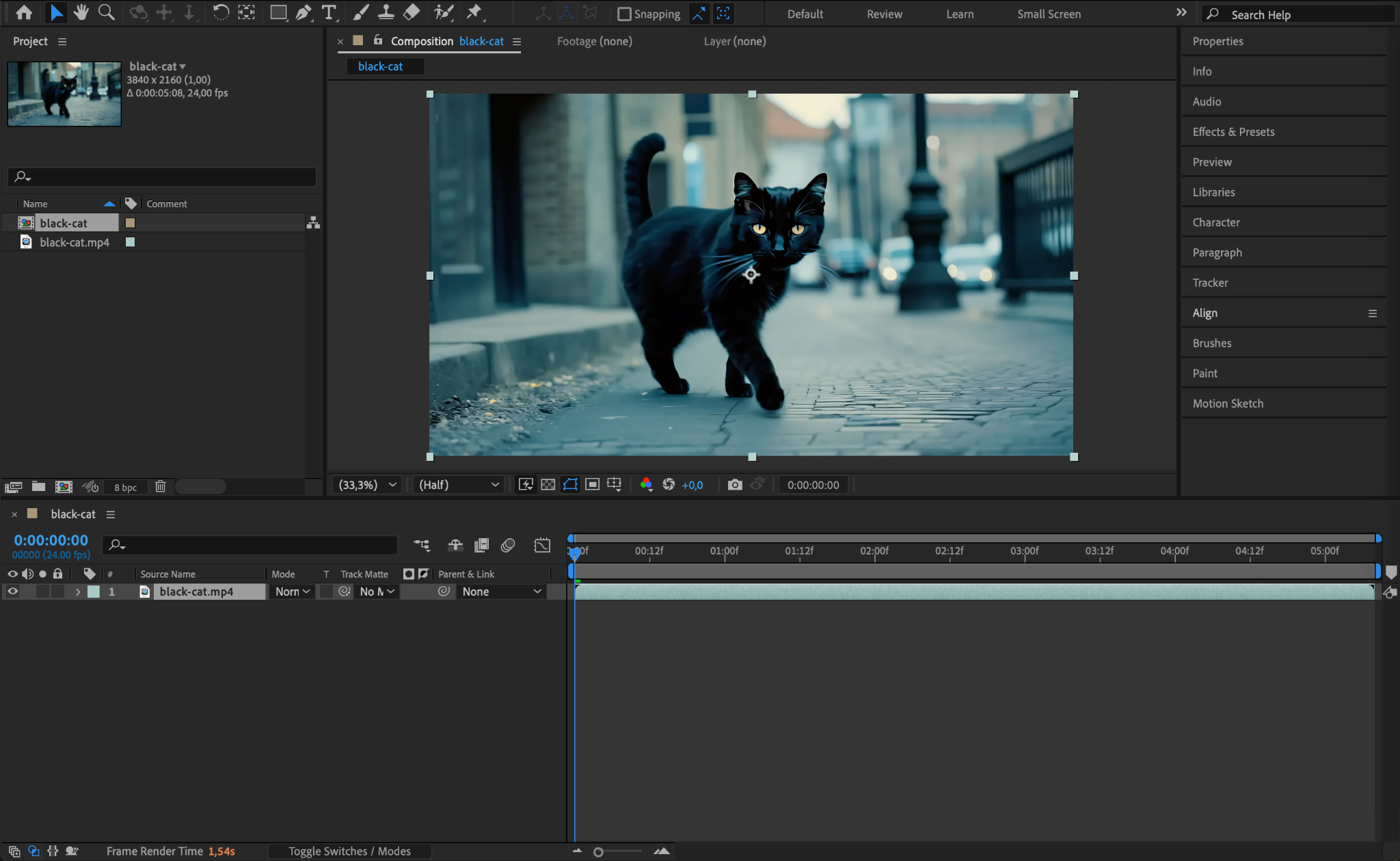Select the Zoom tool

[x=106, y=12]
